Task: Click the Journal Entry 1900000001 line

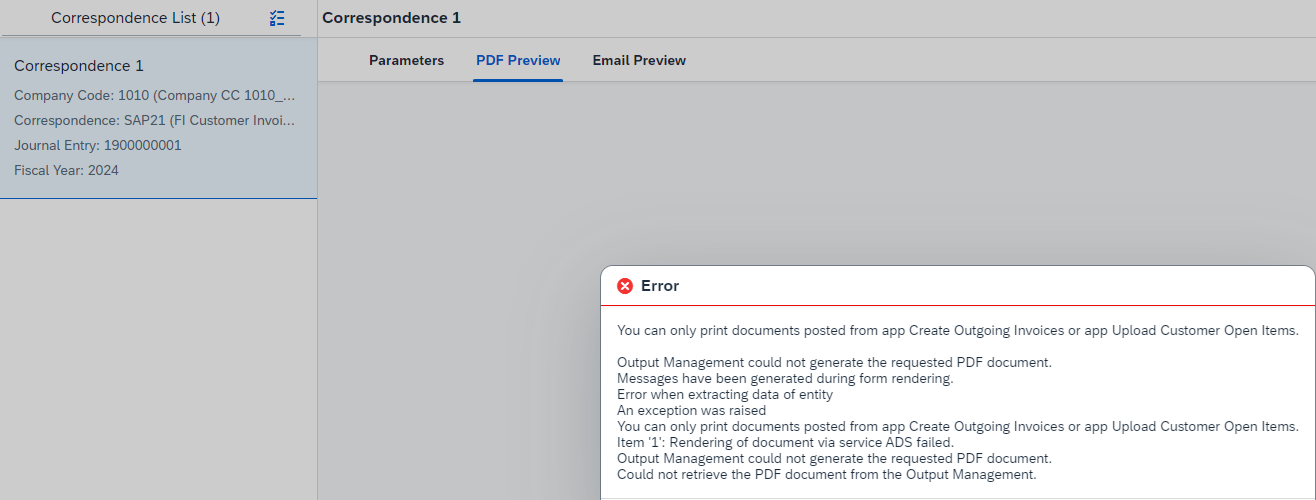Action: 98,145
